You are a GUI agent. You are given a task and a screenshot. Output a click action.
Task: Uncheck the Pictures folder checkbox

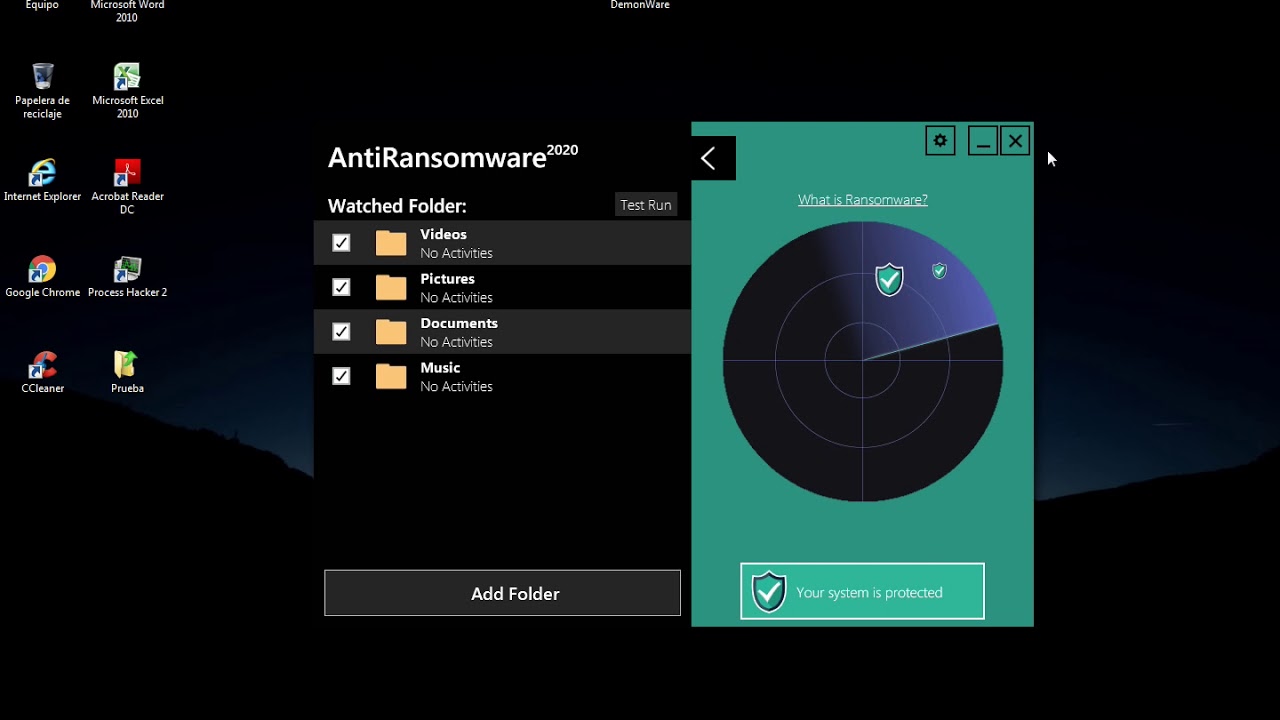tap(341, 287)
